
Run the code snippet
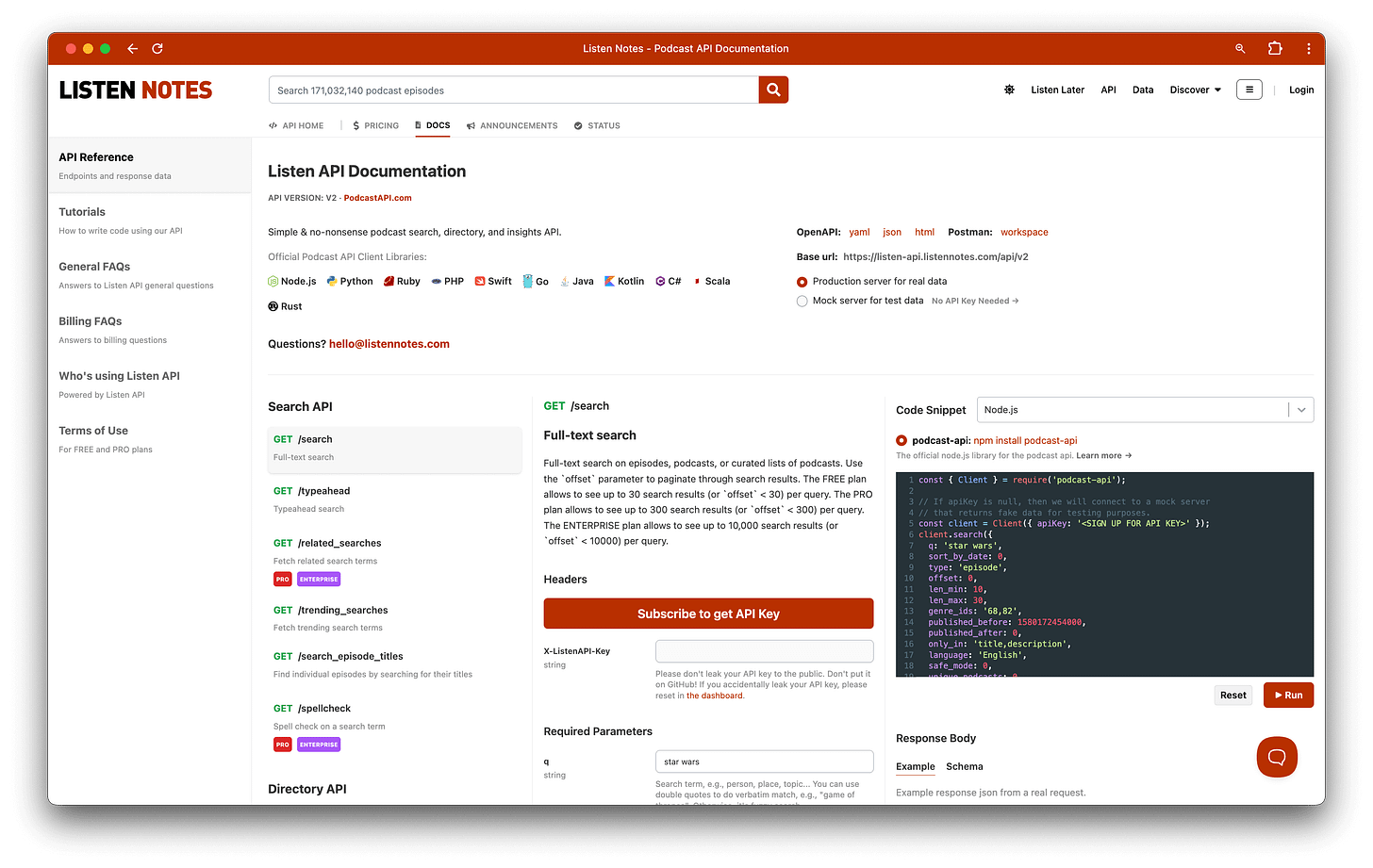click(x=1288, y=696)
